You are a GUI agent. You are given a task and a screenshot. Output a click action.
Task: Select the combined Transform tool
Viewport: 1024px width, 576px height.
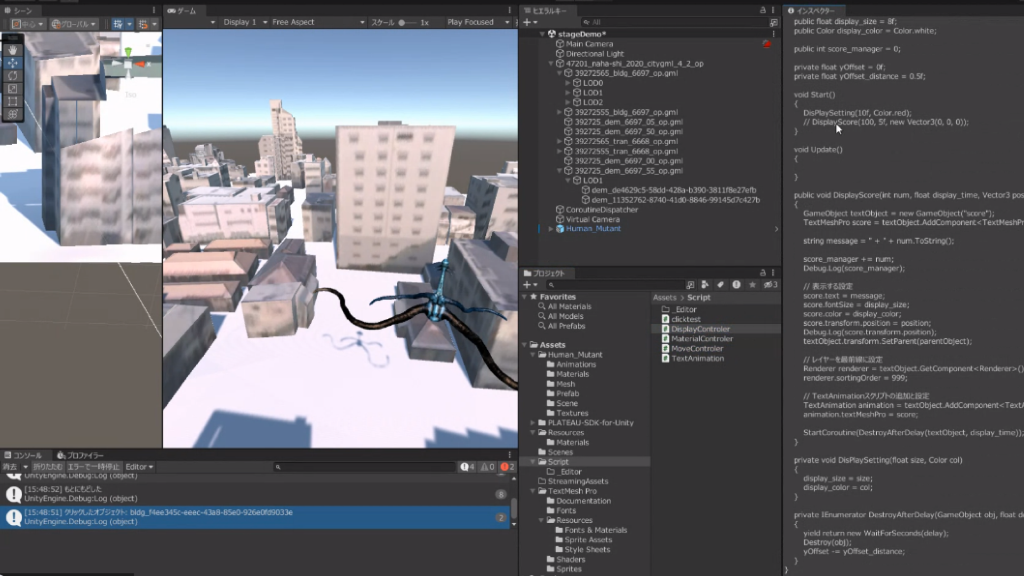click(x=12, y=114)
